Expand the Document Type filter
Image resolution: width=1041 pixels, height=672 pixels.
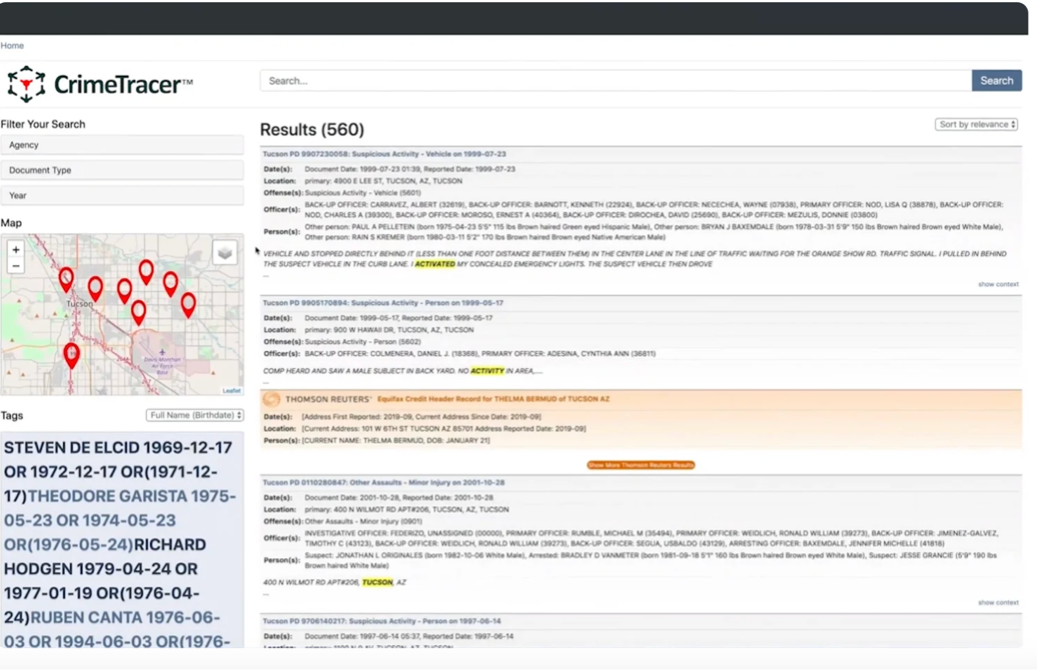(122, 170)
